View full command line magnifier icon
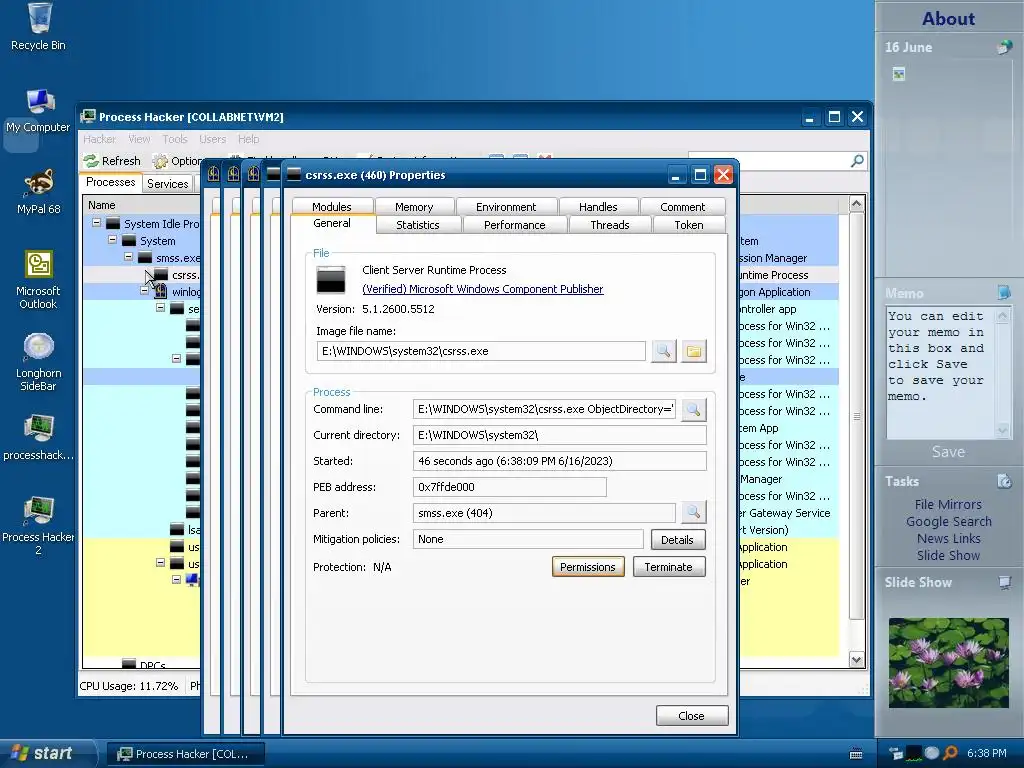The width and height of the screenshot is (1024, 768). pyautogui.click(x=694, y=409)
